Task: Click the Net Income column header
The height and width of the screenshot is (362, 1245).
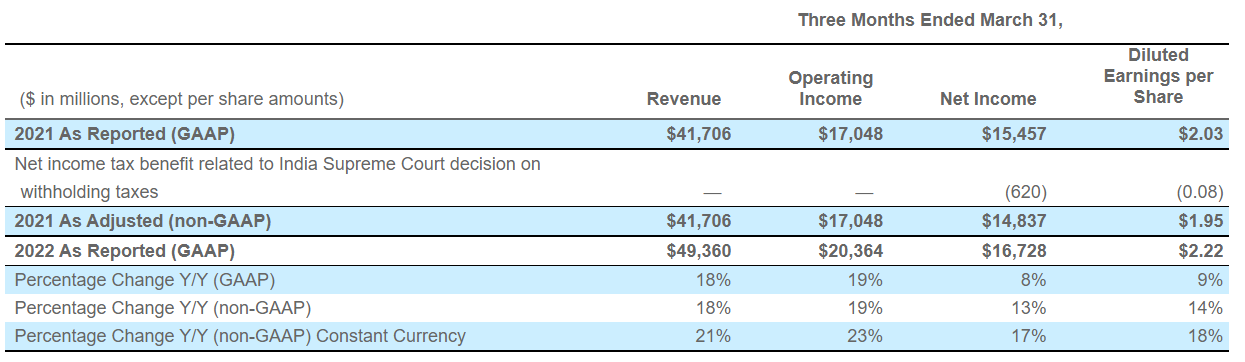Action: 988,99
